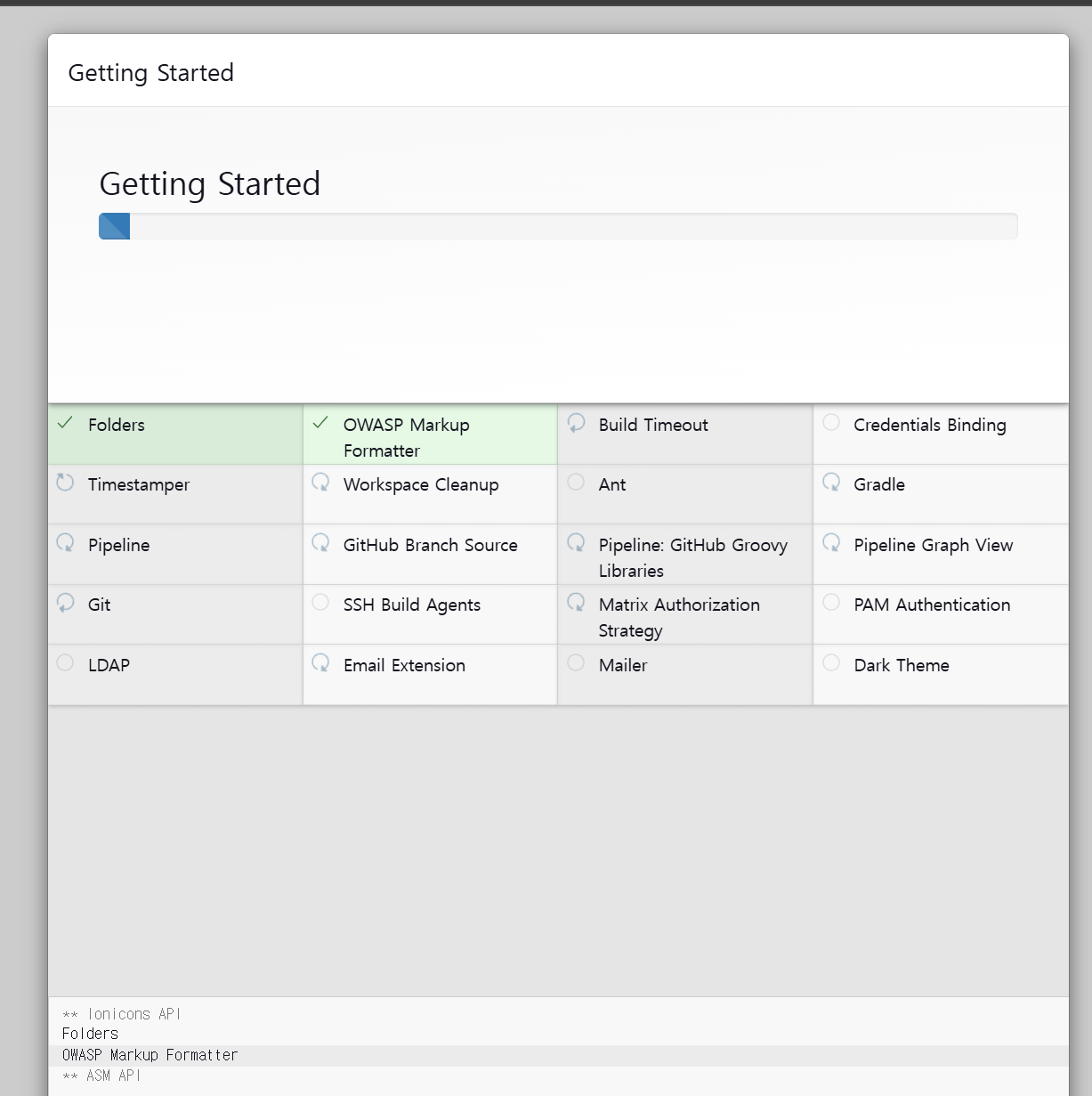This screenshot has width=1092, height=1096.
Task: Click the PAM Authentication plugin name
Action: pos(932,605)
